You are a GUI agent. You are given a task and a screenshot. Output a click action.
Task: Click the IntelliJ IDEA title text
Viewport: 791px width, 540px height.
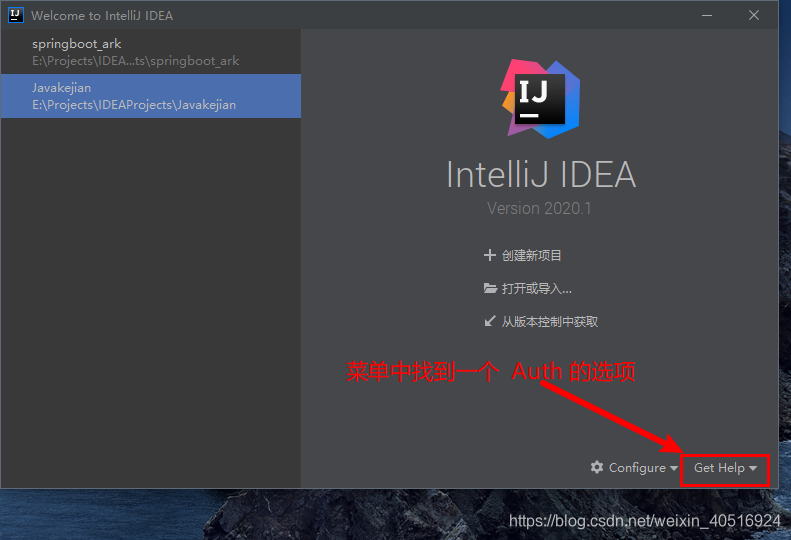click(x=541, y=175)
